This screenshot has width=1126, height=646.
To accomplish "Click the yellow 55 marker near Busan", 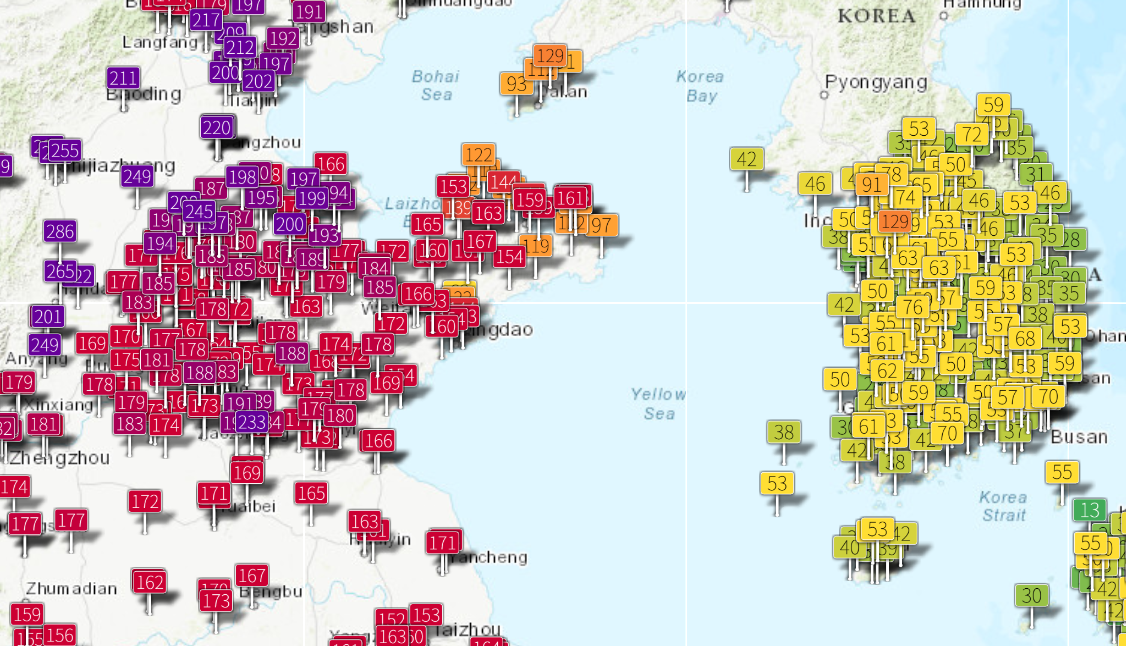I will point(1062,472).
